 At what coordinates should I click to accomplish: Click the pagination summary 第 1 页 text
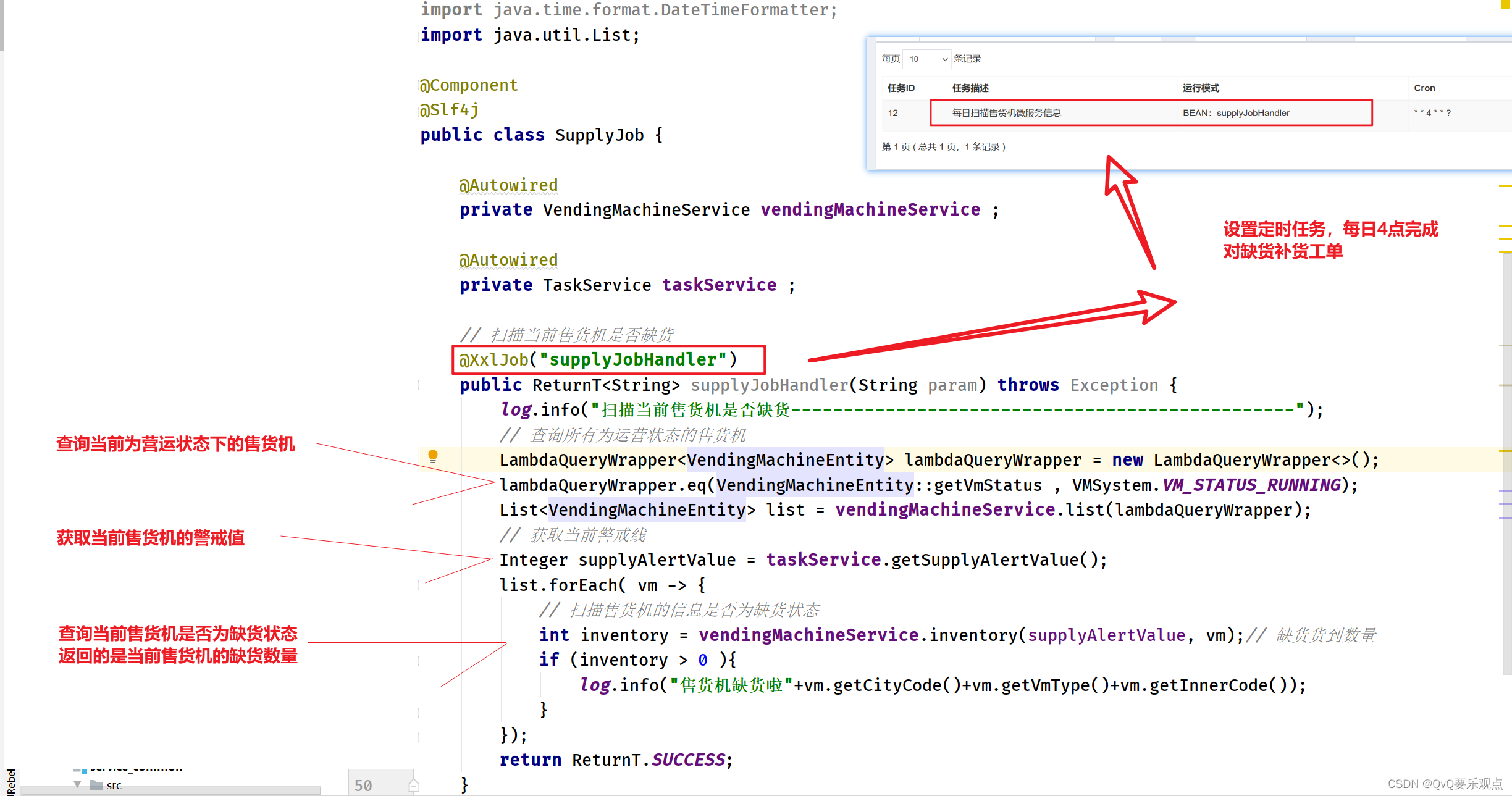[943, 147]
